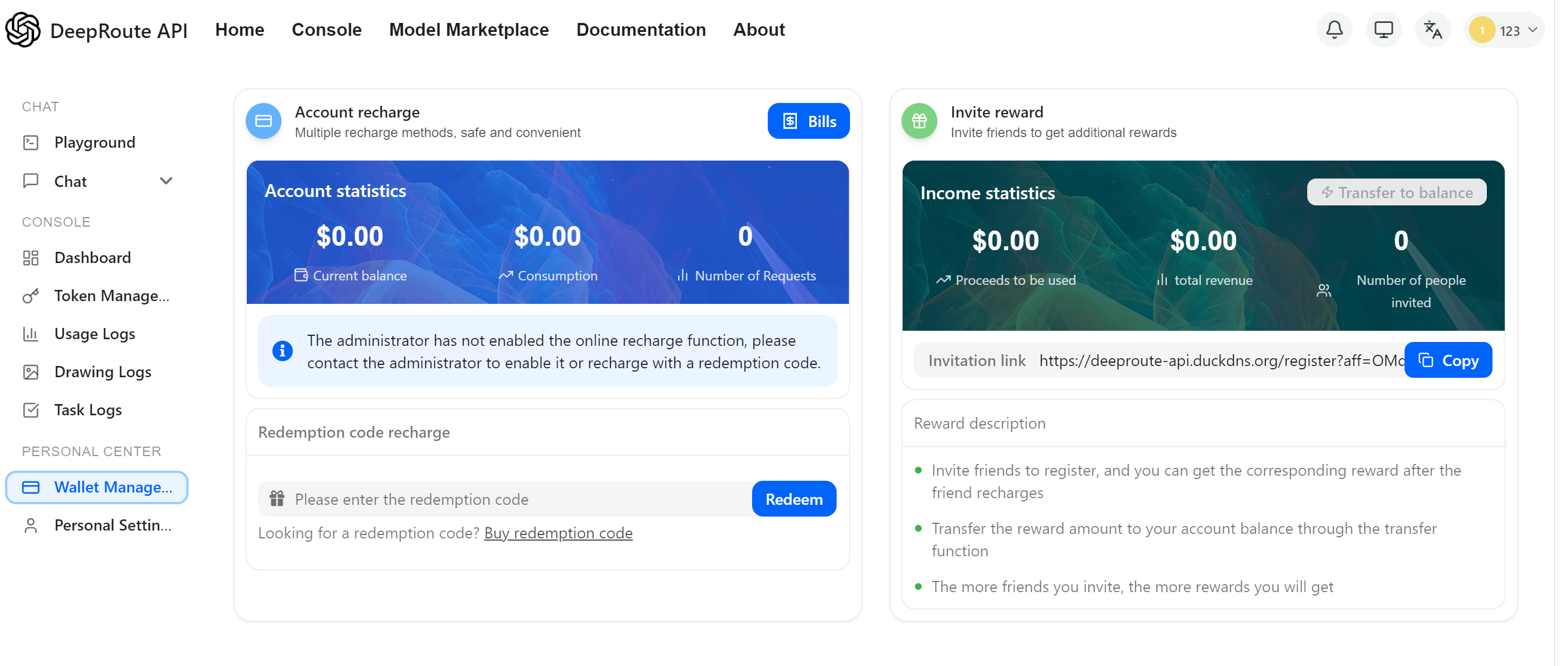Select Usage Logs in the sidebar
This screenshot has width=1568, height=666.
(x=97, y=334)
